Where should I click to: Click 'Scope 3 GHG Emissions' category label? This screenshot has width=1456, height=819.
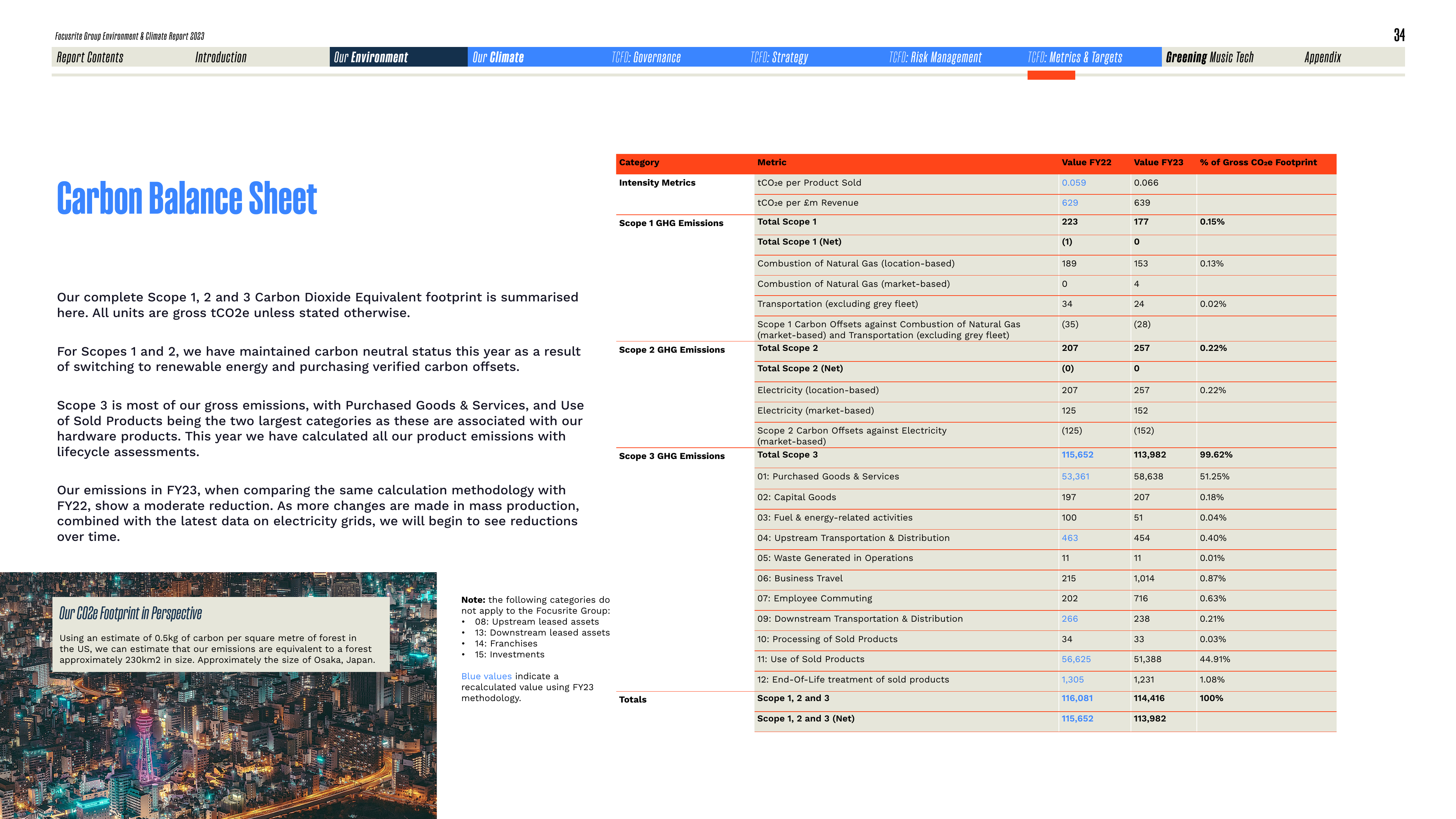coord(672,456)
